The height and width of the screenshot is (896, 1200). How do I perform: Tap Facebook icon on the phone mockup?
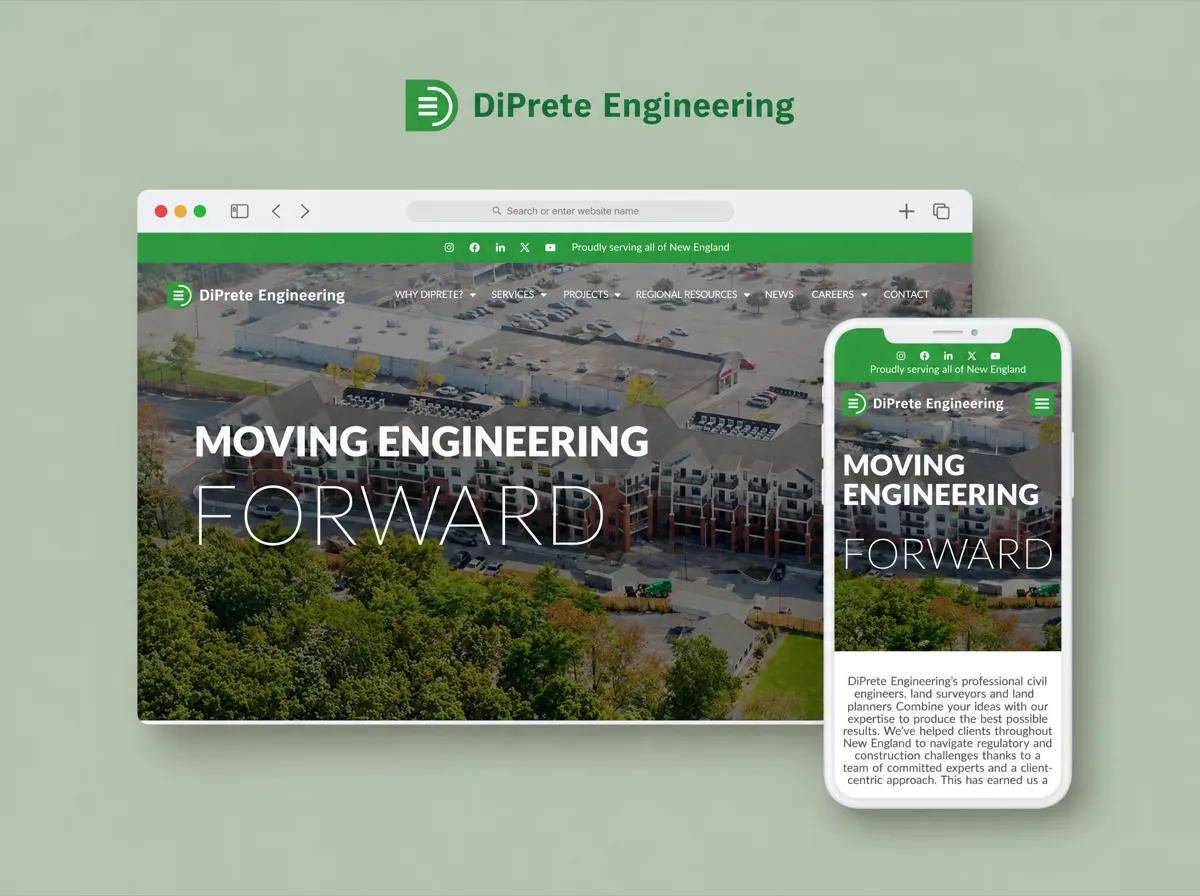[x=924, y=356]
